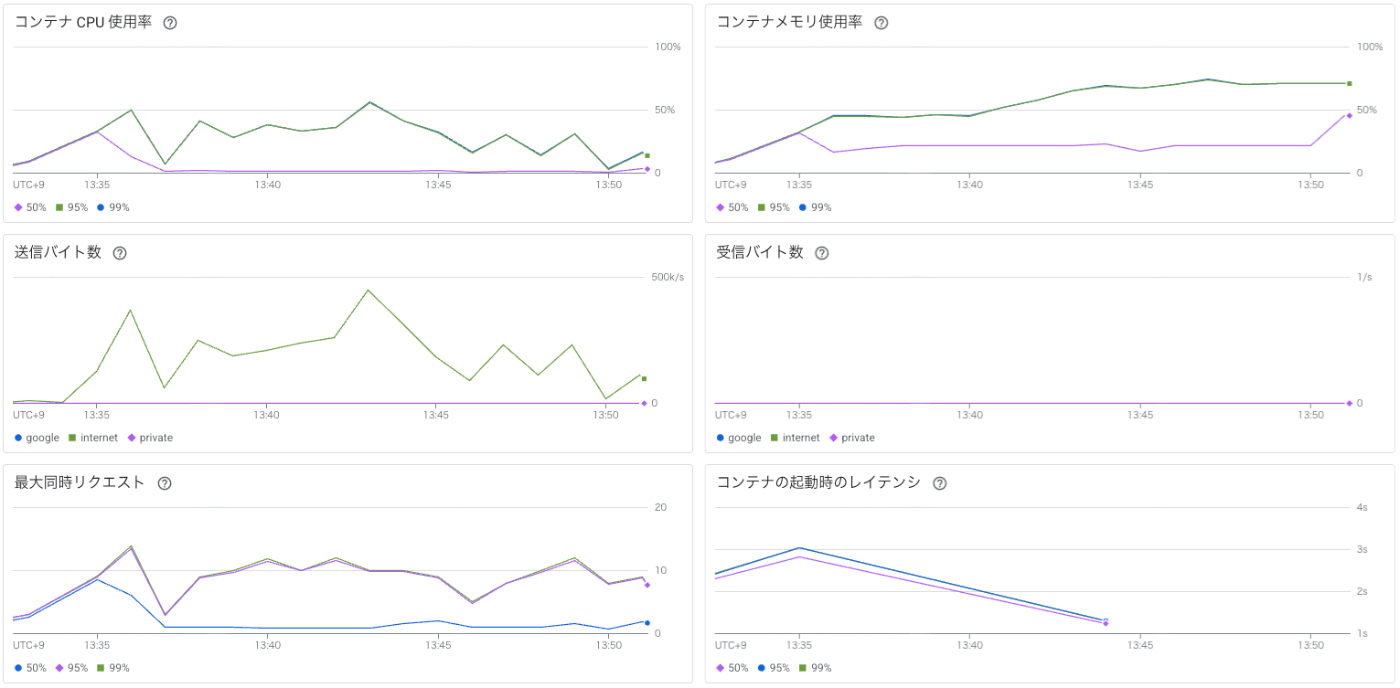
Task: Click help icon beside コンテナの起動時のレイテンシ
Action: (940, 483)
